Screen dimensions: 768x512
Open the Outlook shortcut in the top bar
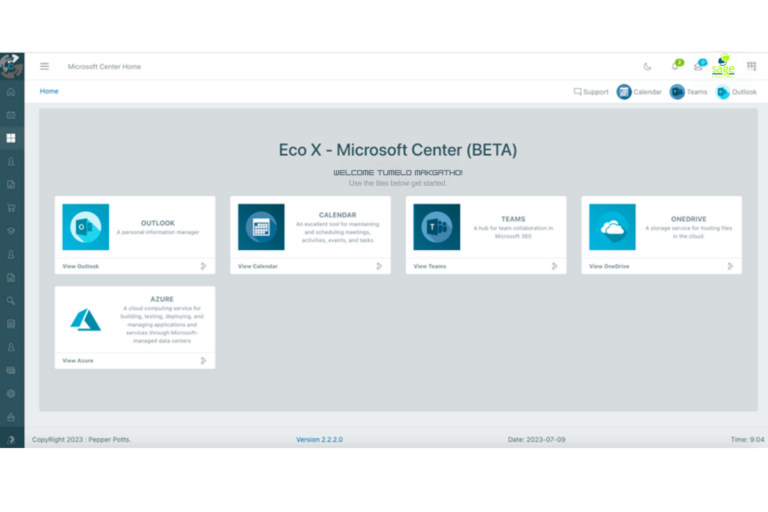(x=737, y=92)
